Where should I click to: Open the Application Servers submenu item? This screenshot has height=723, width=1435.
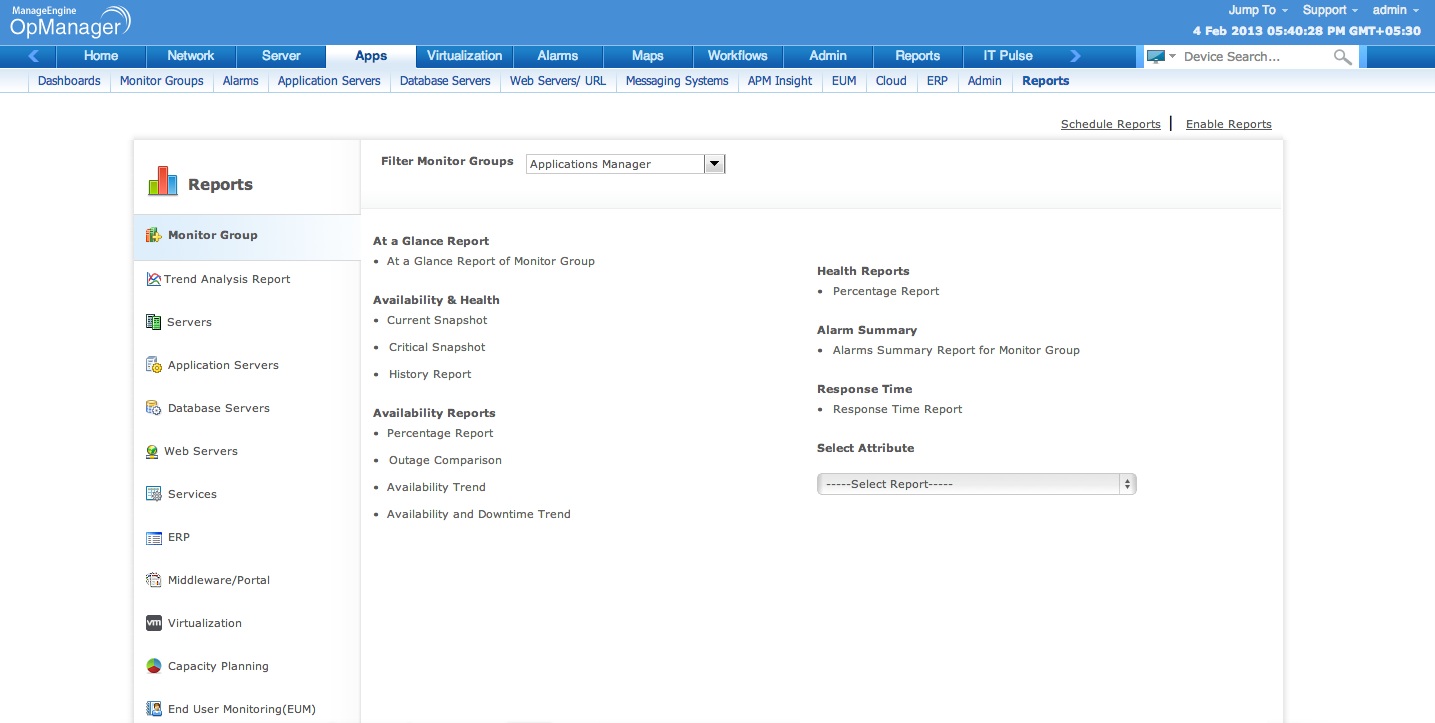329,81
